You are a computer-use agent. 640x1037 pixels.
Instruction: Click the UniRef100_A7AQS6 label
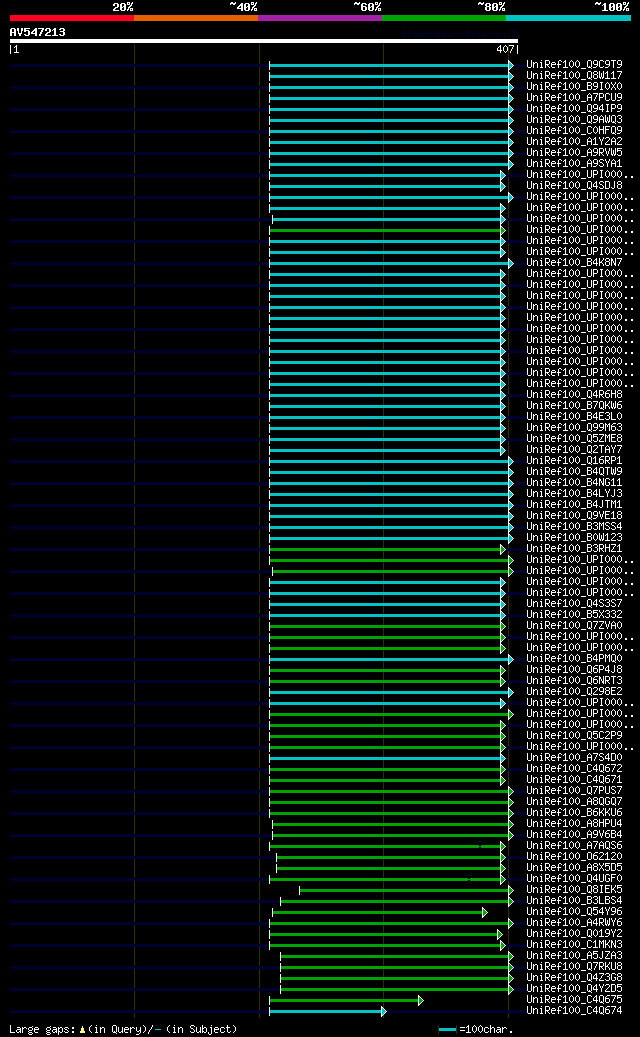coord(574,846)
